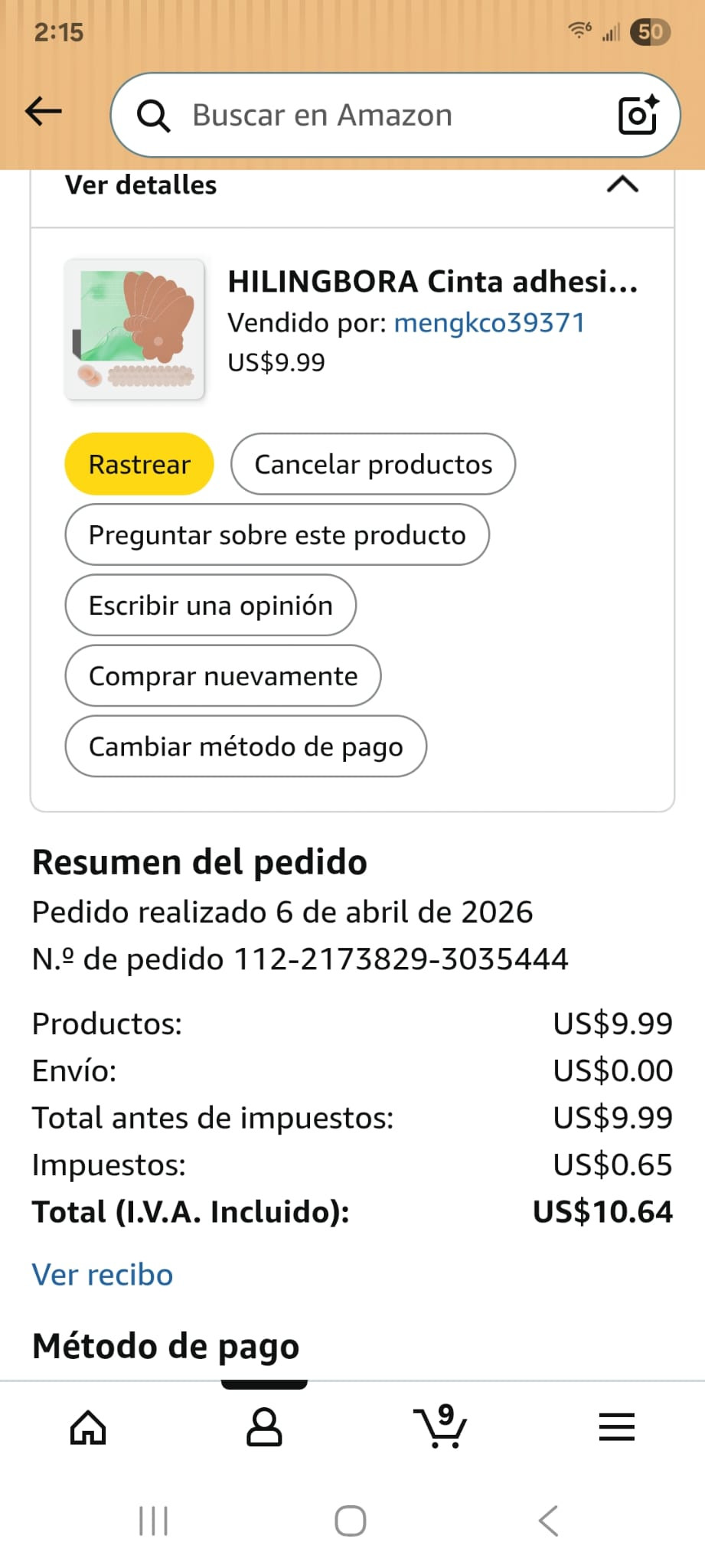The height and width of the screenshot is (1568, 705).
Task: Open the hamburger menu tab
Action: pyautogui.click(x=616, y=1427)
